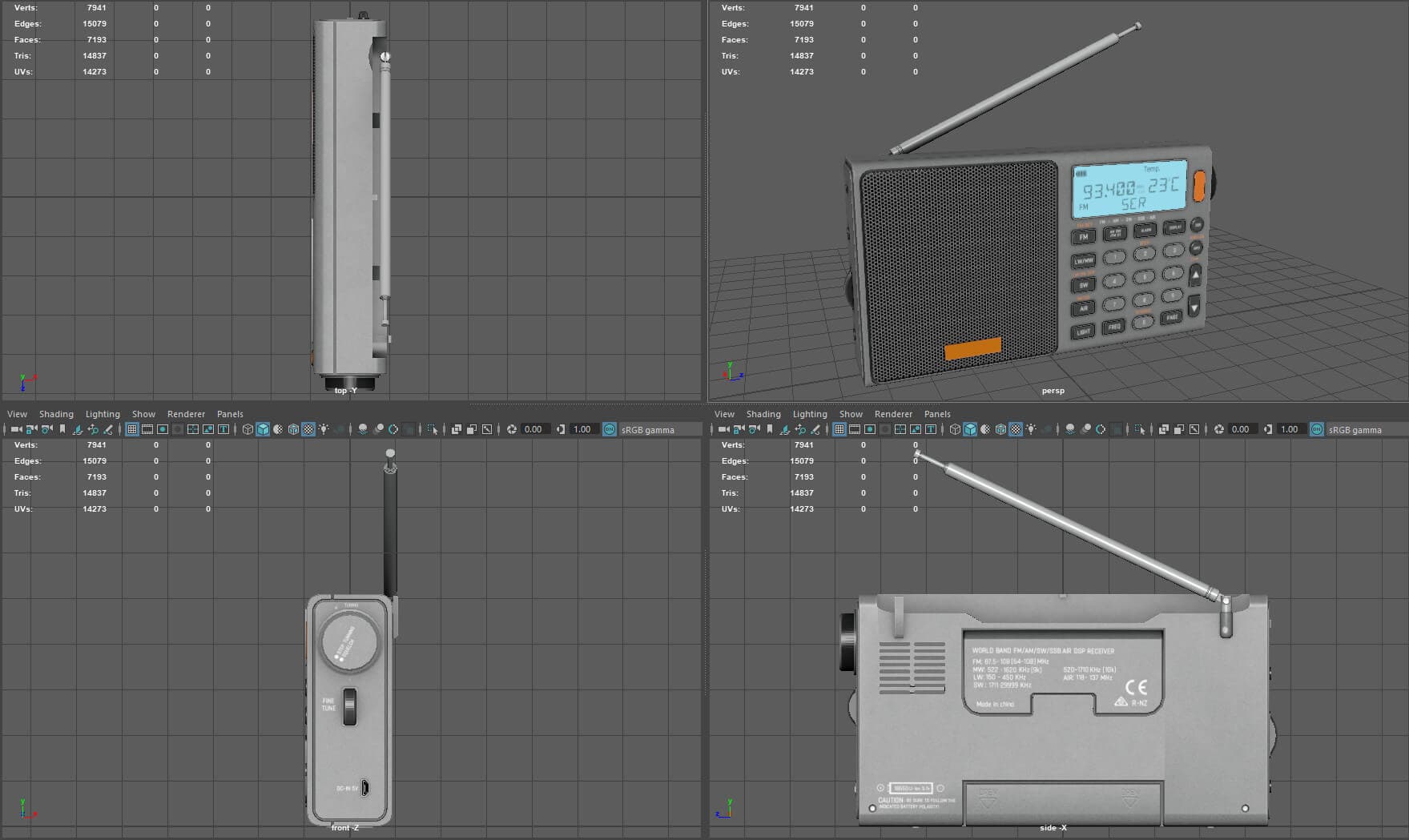
Task: Open the View menu of the front-view panel
Action: (17, 414)
